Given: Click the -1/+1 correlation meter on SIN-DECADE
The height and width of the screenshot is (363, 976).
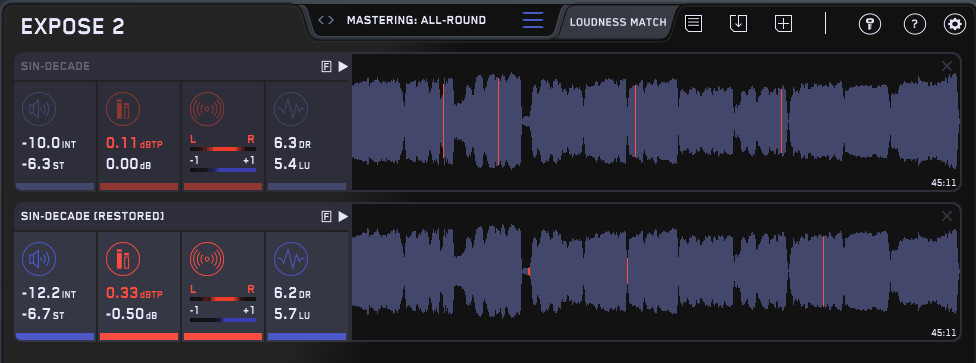Looking at the screenshot, I should (222, 169).
